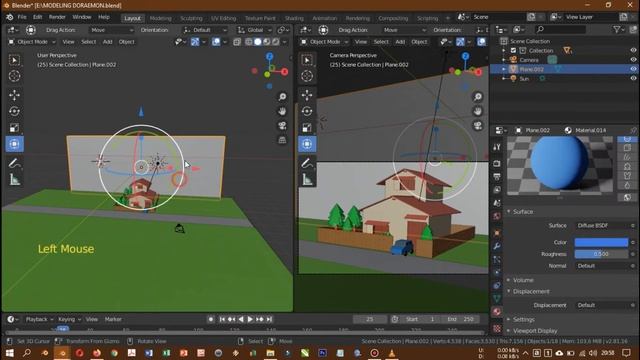Image resolution: width=640 pixels, height=360 pixels.
Task: Click zoom magnifier in Camera Perspective viewport
Action: click(x=478, y=97)
